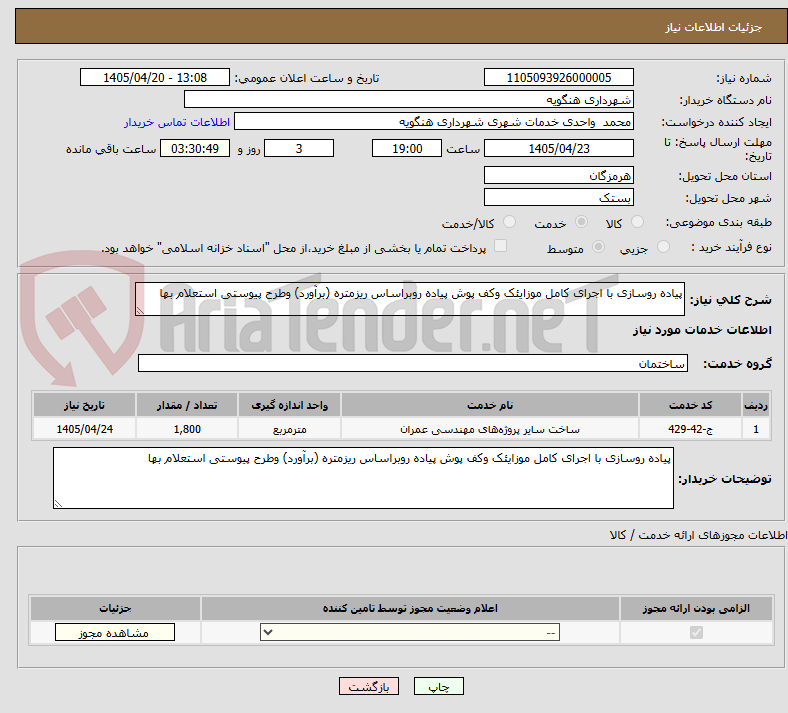Click service code cell ج-42-429

(x=691, y=429)
